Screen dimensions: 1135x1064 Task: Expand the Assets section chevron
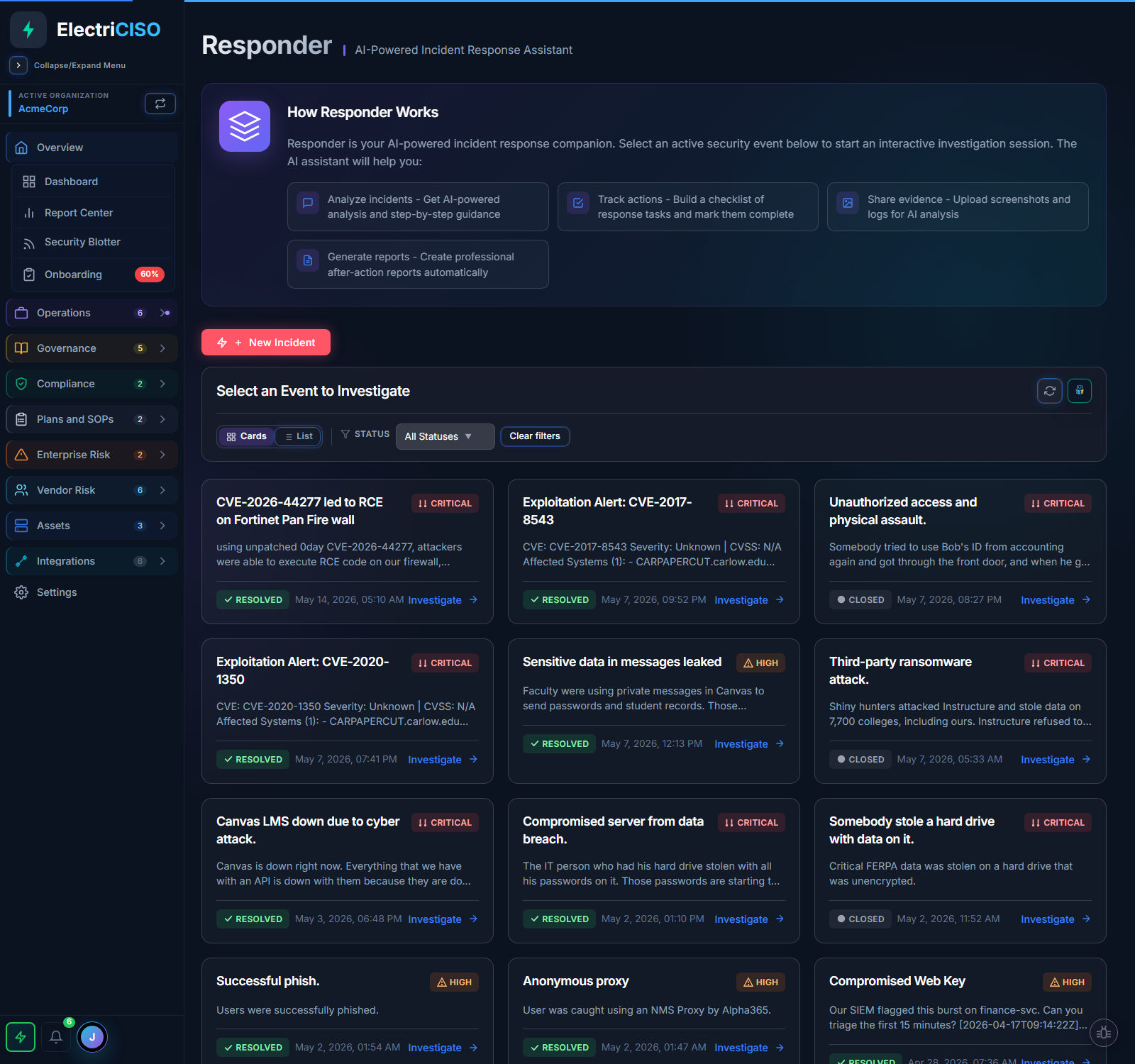coord(162,526)
